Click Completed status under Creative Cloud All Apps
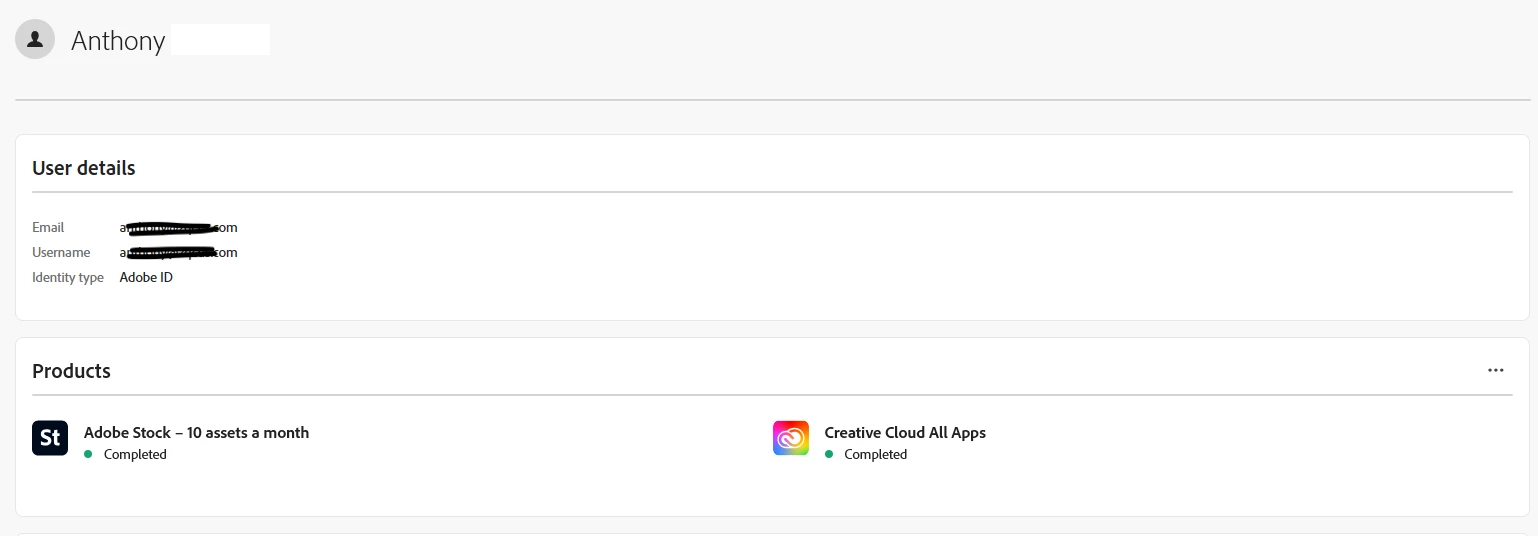The width and height of the screenshot is (1538, 536). click(x=875, y=454)
